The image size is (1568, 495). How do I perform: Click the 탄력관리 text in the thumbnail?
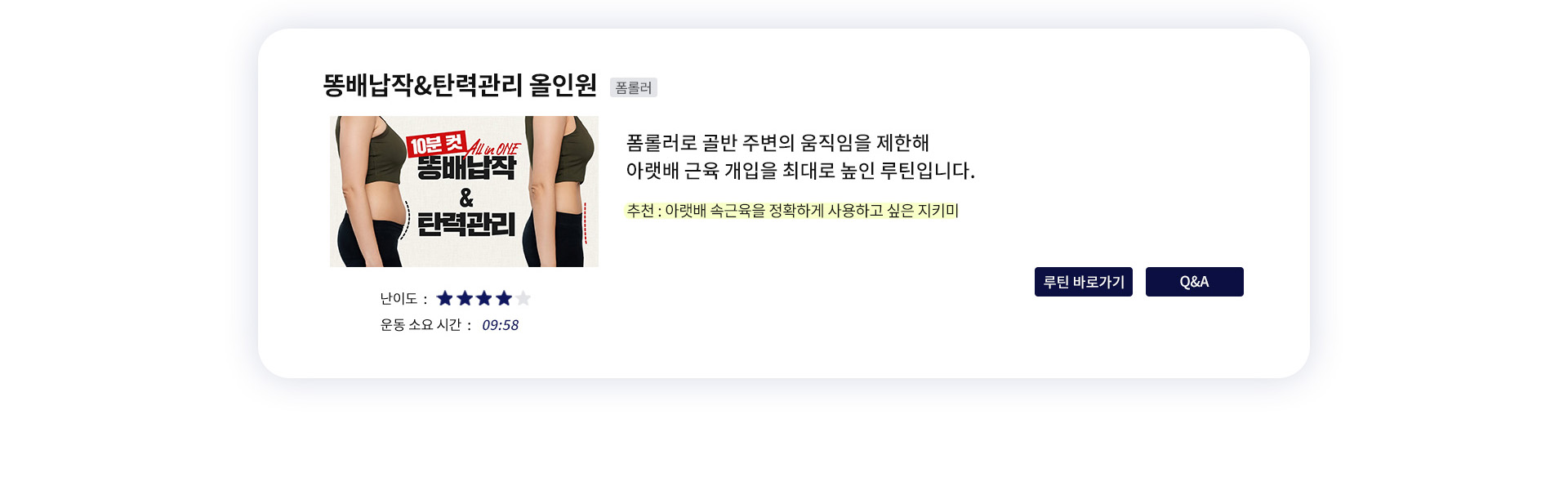tap(466, 225)
